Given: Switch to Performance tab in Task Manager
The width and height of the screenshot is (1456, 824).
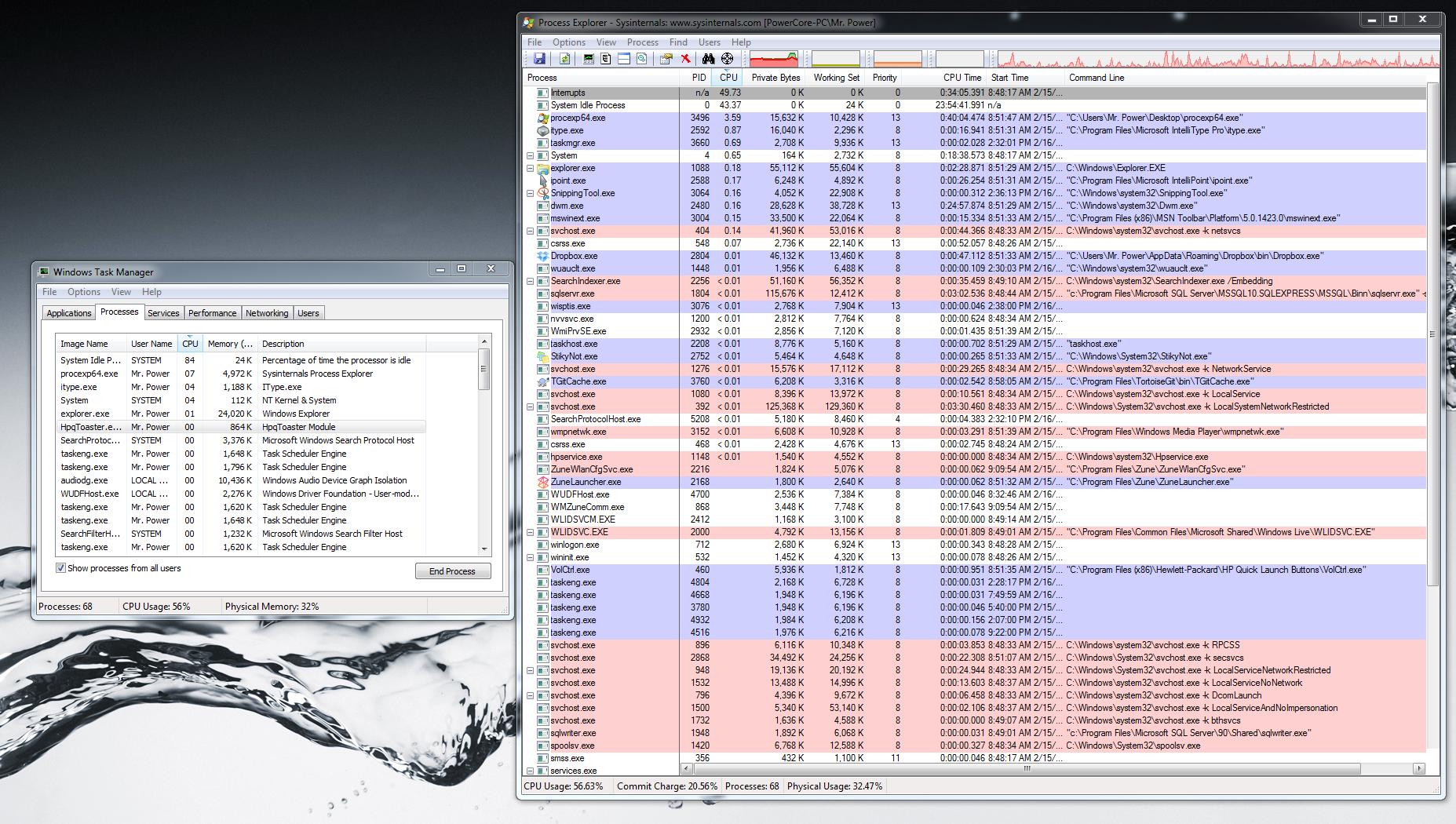Looking at the screenshot, I should [212, 313].
